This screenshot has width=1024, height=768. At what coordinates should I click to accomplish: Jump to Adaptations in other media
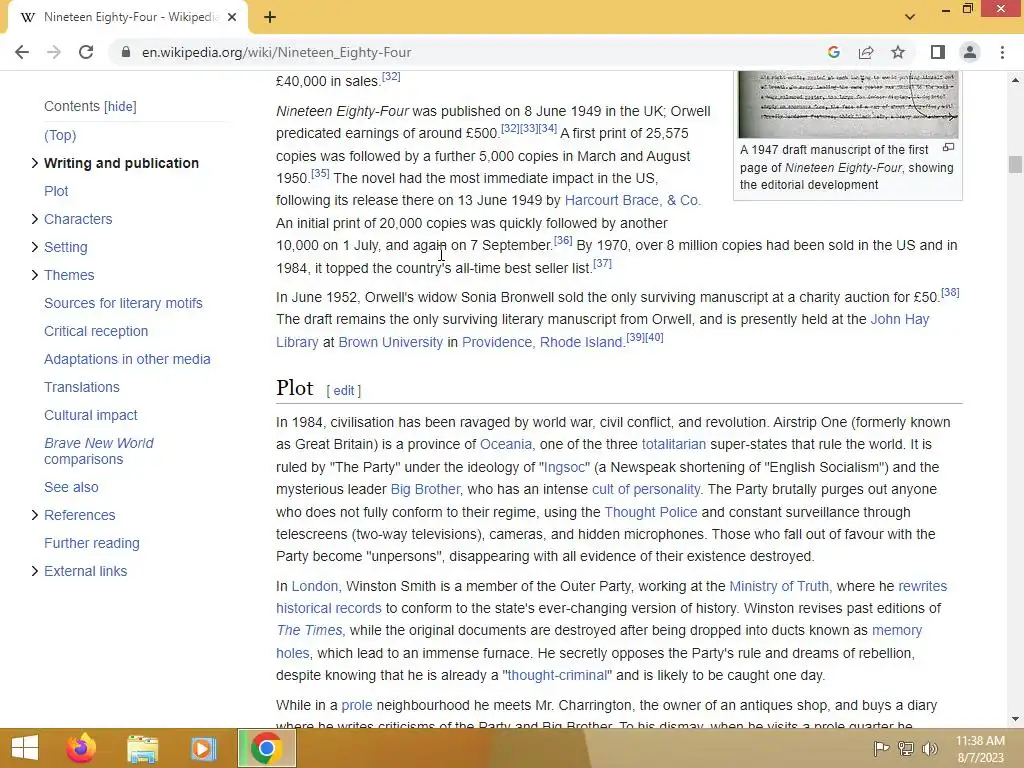coord(127,359)
